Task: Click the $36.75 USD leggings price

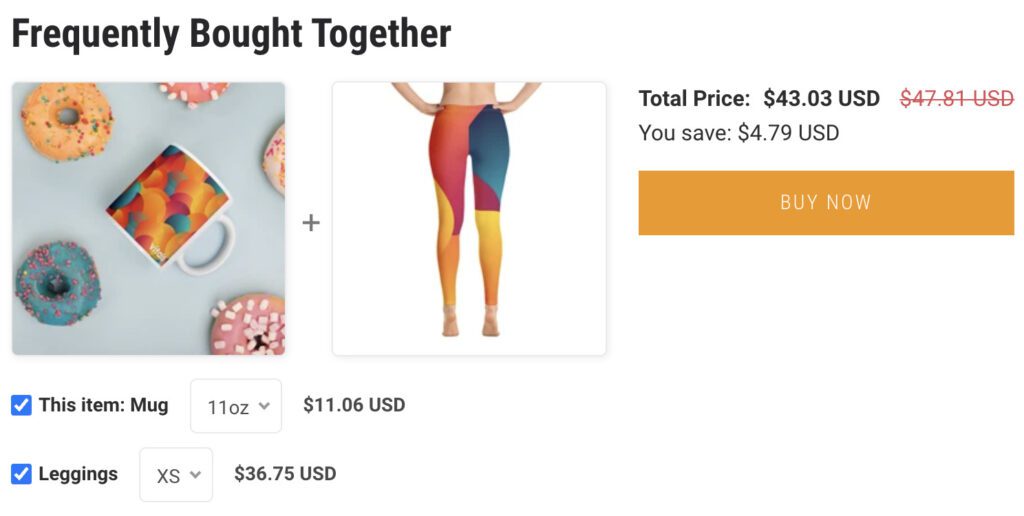Action: click(x=285, y=474)
